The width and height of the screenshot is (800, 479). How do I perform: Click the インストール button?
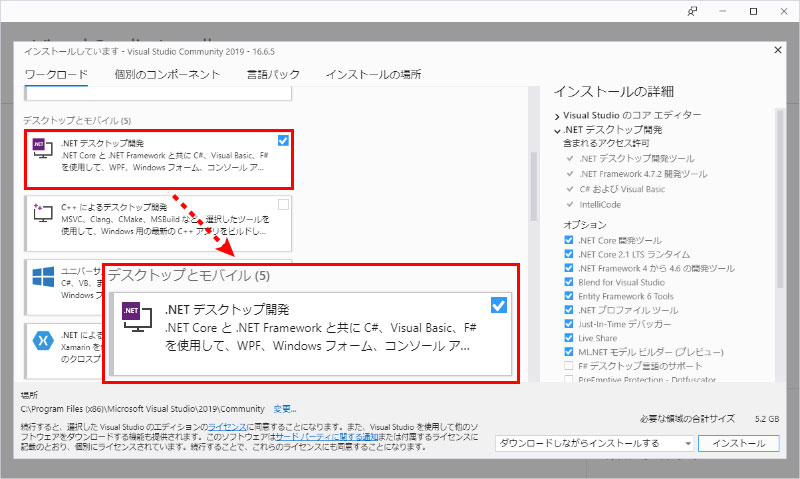click(739, 443)
